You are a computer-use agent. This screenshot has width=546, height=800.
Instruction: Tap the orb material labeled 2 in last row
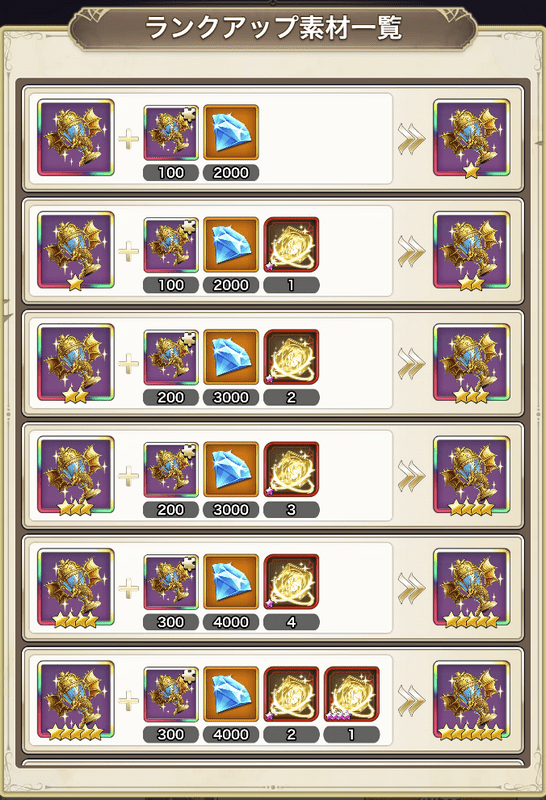(x=291, y=694)
